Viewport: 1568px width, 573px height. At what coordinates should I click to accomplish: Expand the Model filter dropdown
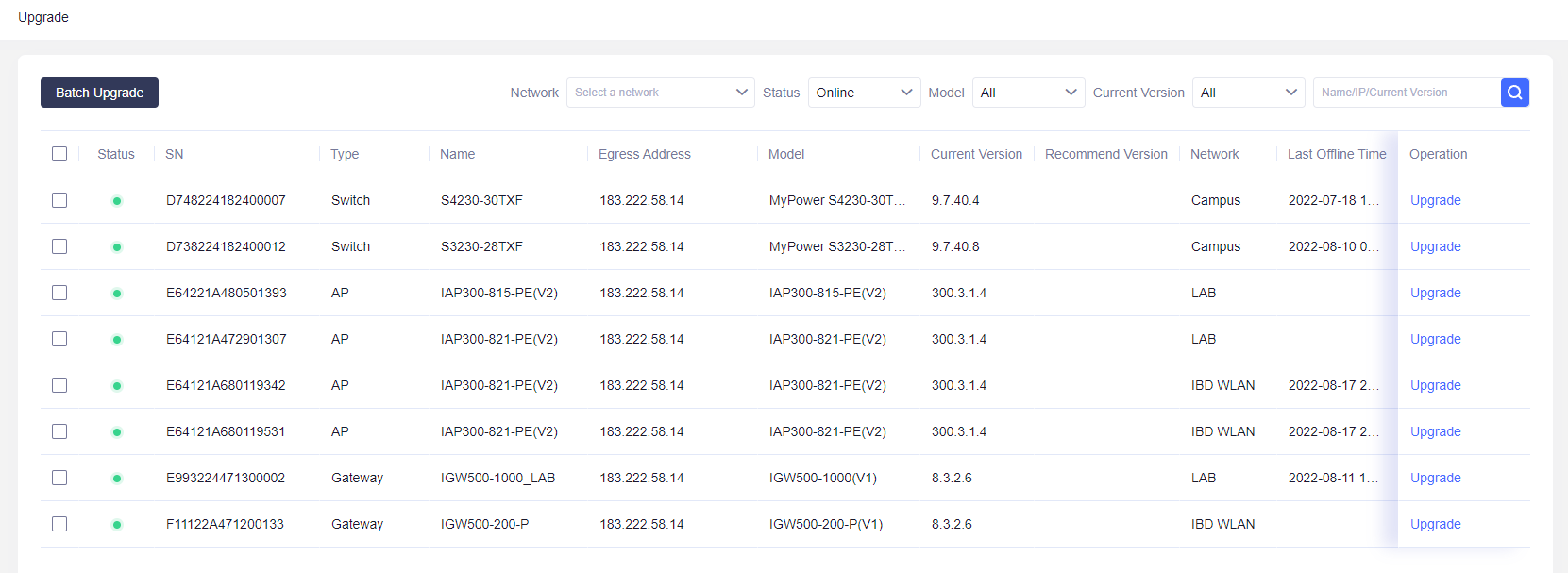point(1028,93)
